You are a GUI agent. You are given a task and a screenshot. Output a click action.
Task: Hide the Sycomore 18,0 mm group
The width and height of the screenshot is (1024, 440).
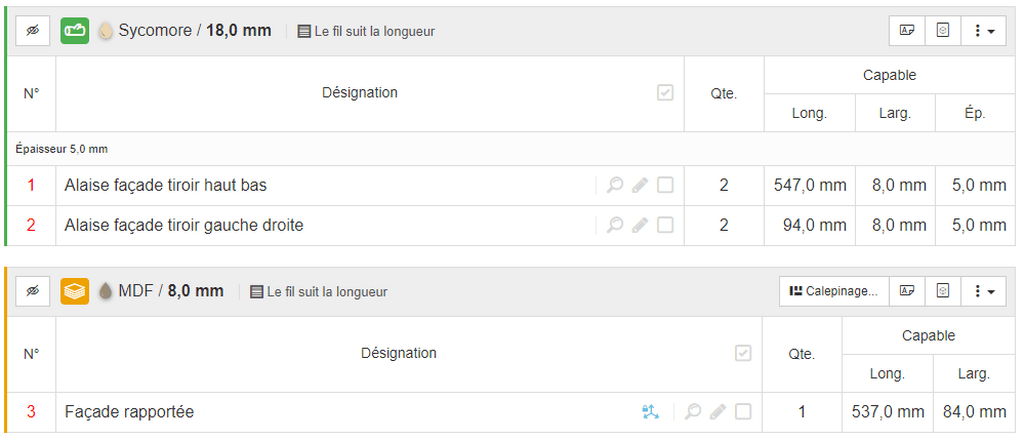click(x=33, y=31)
